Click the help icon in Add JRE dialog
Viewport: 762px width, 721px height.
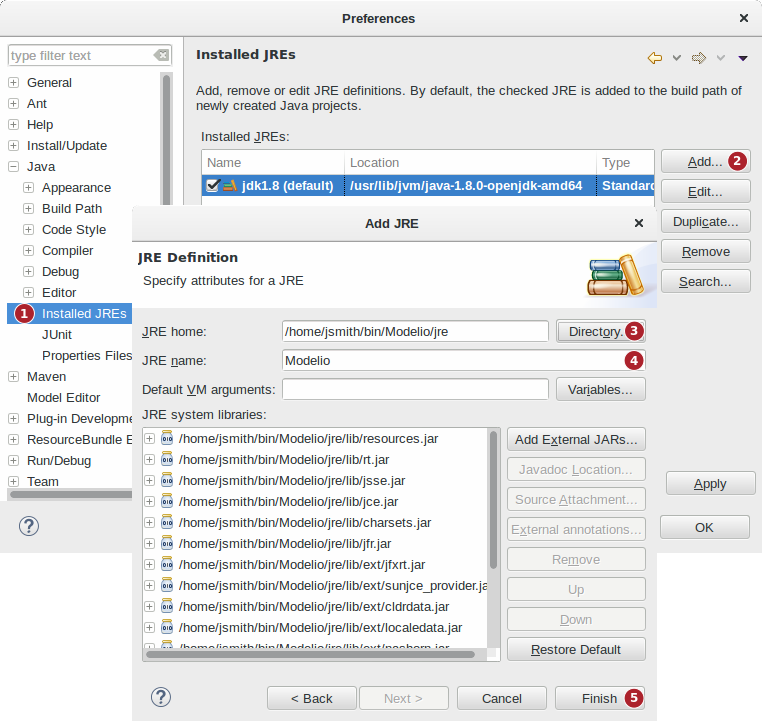[x=160, y=697]
